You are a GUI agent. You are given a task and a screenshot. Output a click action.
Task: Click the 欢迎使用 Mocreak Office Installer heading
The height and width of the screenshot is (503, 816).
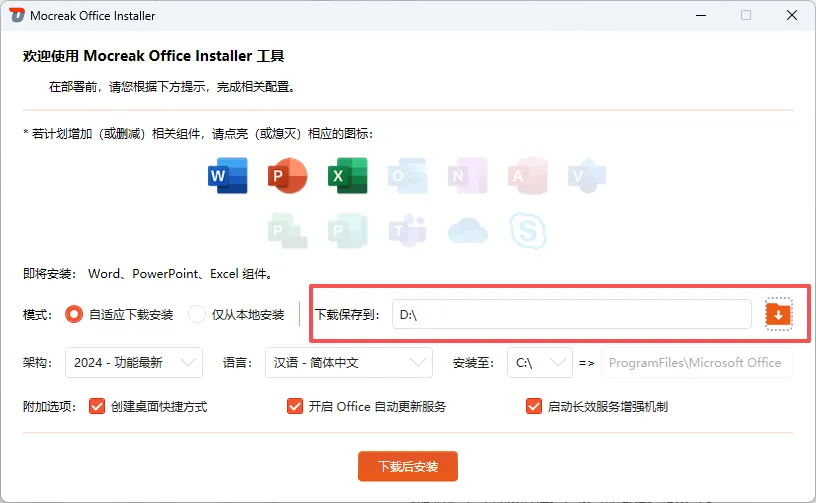coord(154,56)
